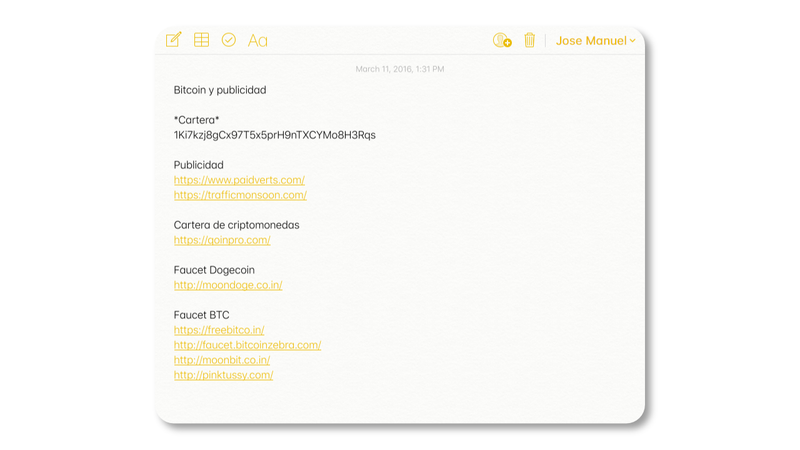Screen dimensions: 800x450
Task: Create a checklist with the checkmark icon
Action: pyautogui.click(x=229, y=40)
